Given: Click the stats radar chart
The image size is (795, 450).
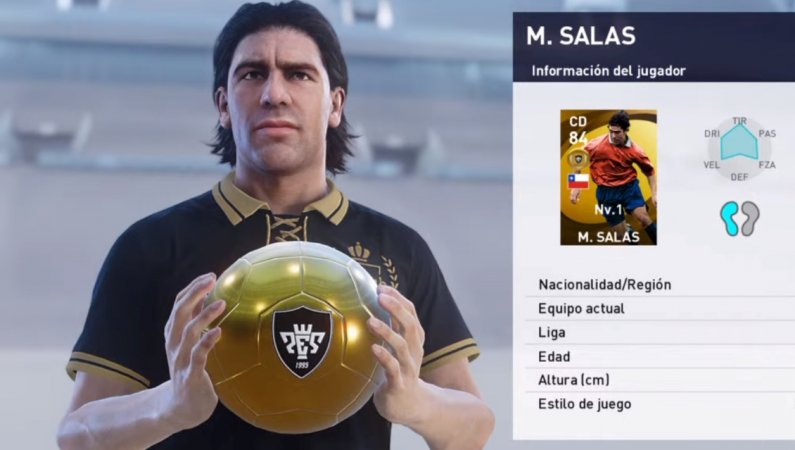Looking at the screenshot, I should [x=739, y=147].
